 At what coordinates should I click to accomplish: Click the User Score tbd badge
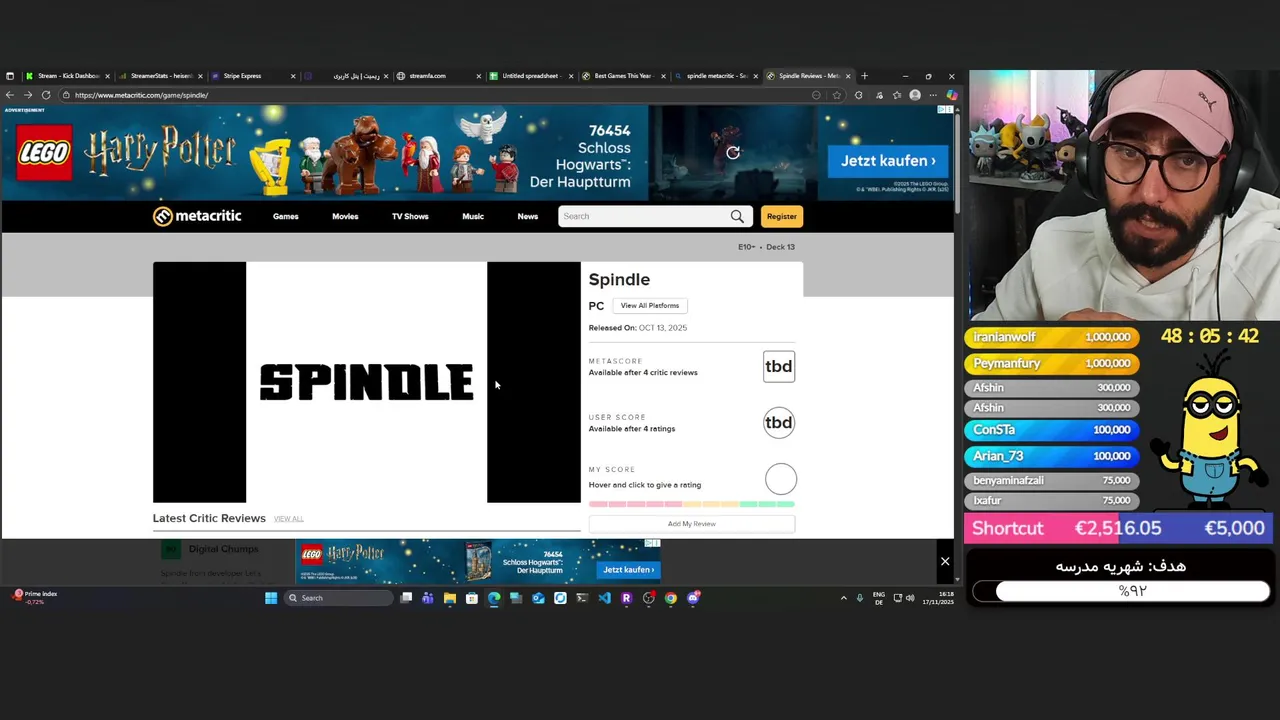tap(779, 423)
